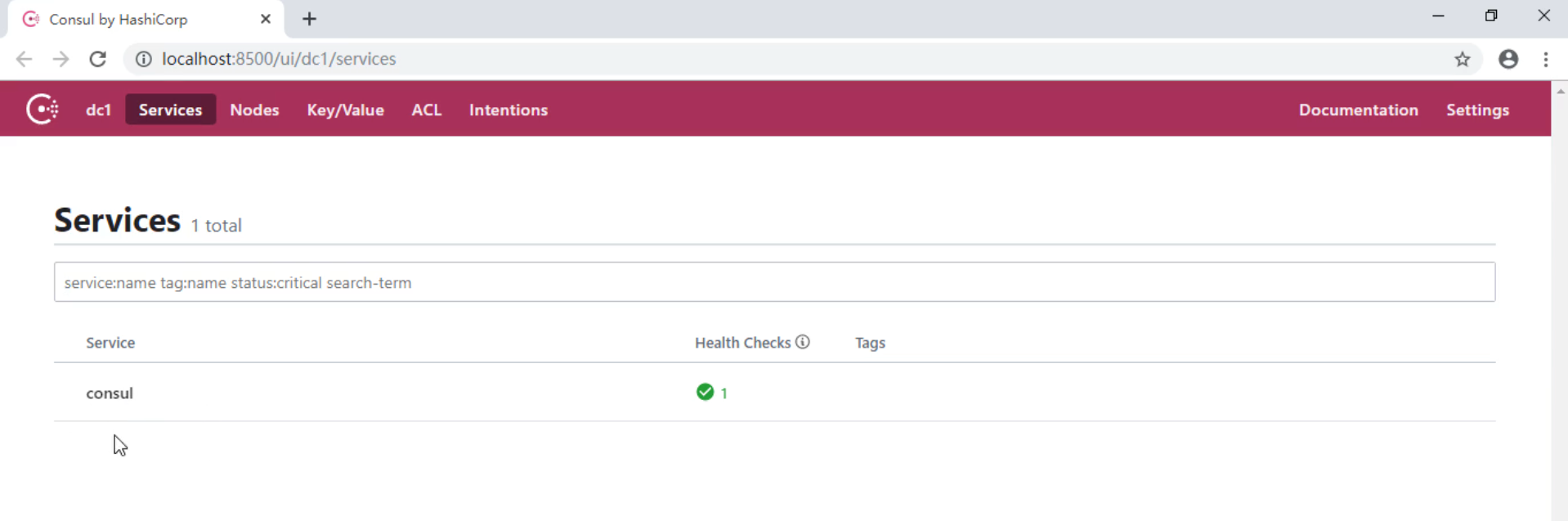This screenshot has height=521, width=1568.
Task: Click the Service column header
Action: tap(110, 343)
